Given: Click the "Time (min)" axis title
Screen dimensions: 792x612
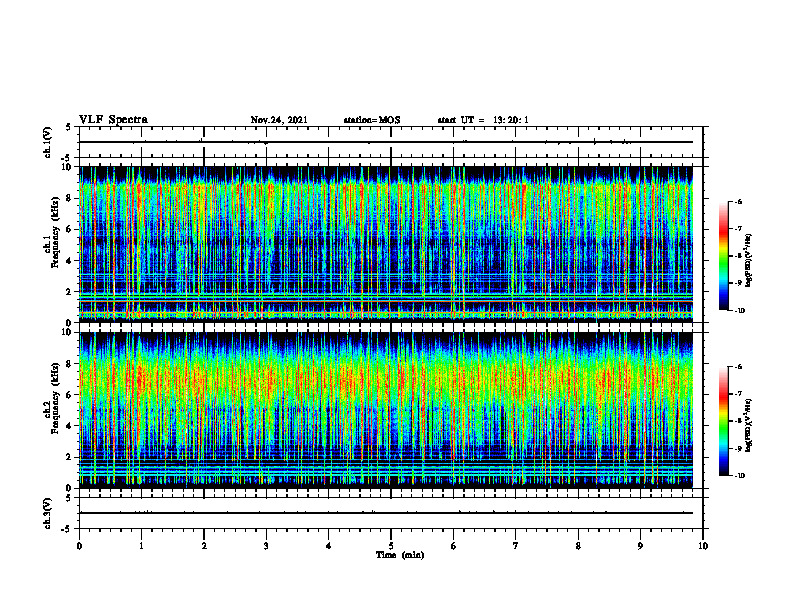Looking at the screenshot, I should click(400, 555).
